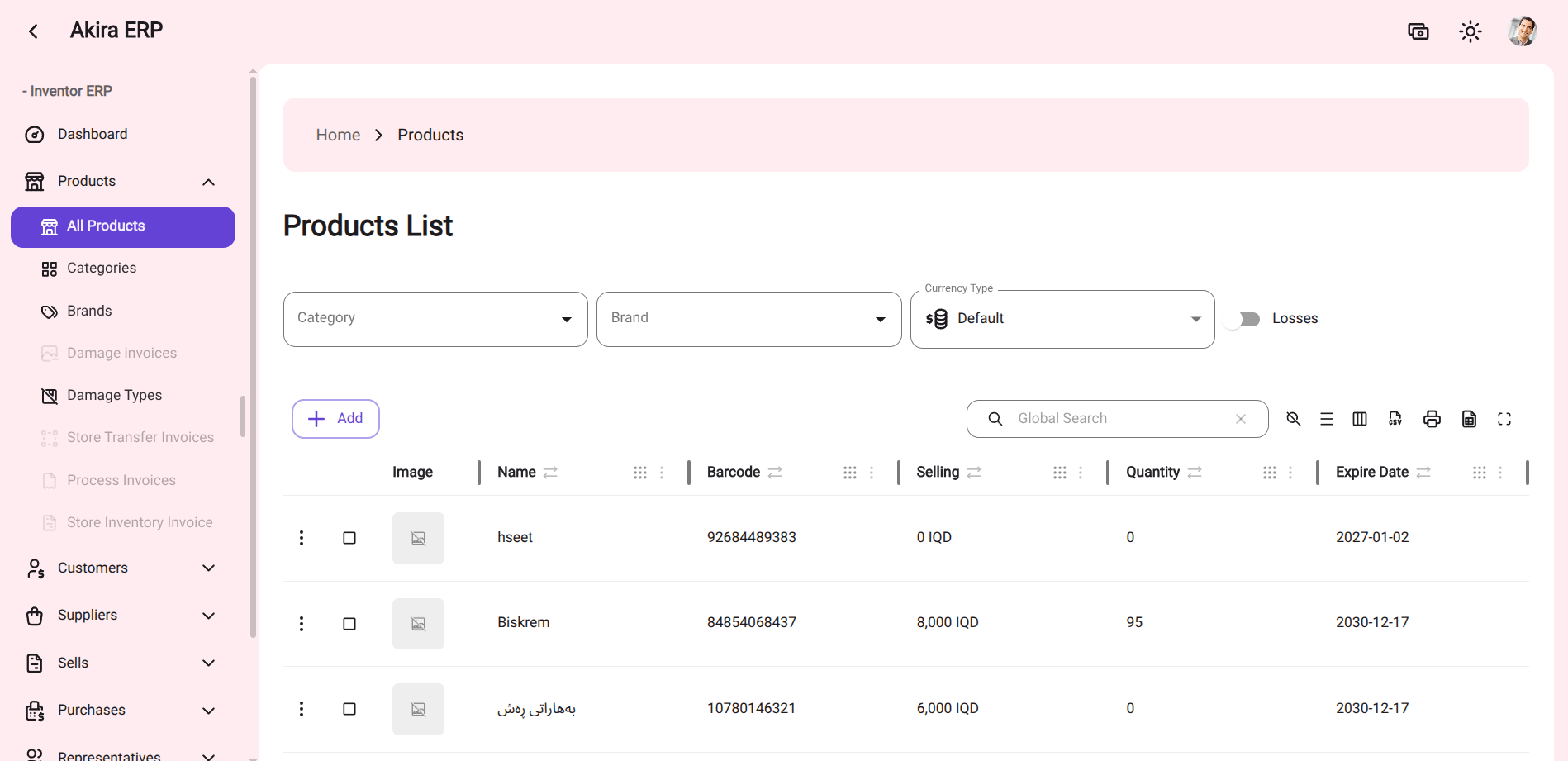
Task: Click the barcode 92684489383 cell
Action: (x=752, y=538)
